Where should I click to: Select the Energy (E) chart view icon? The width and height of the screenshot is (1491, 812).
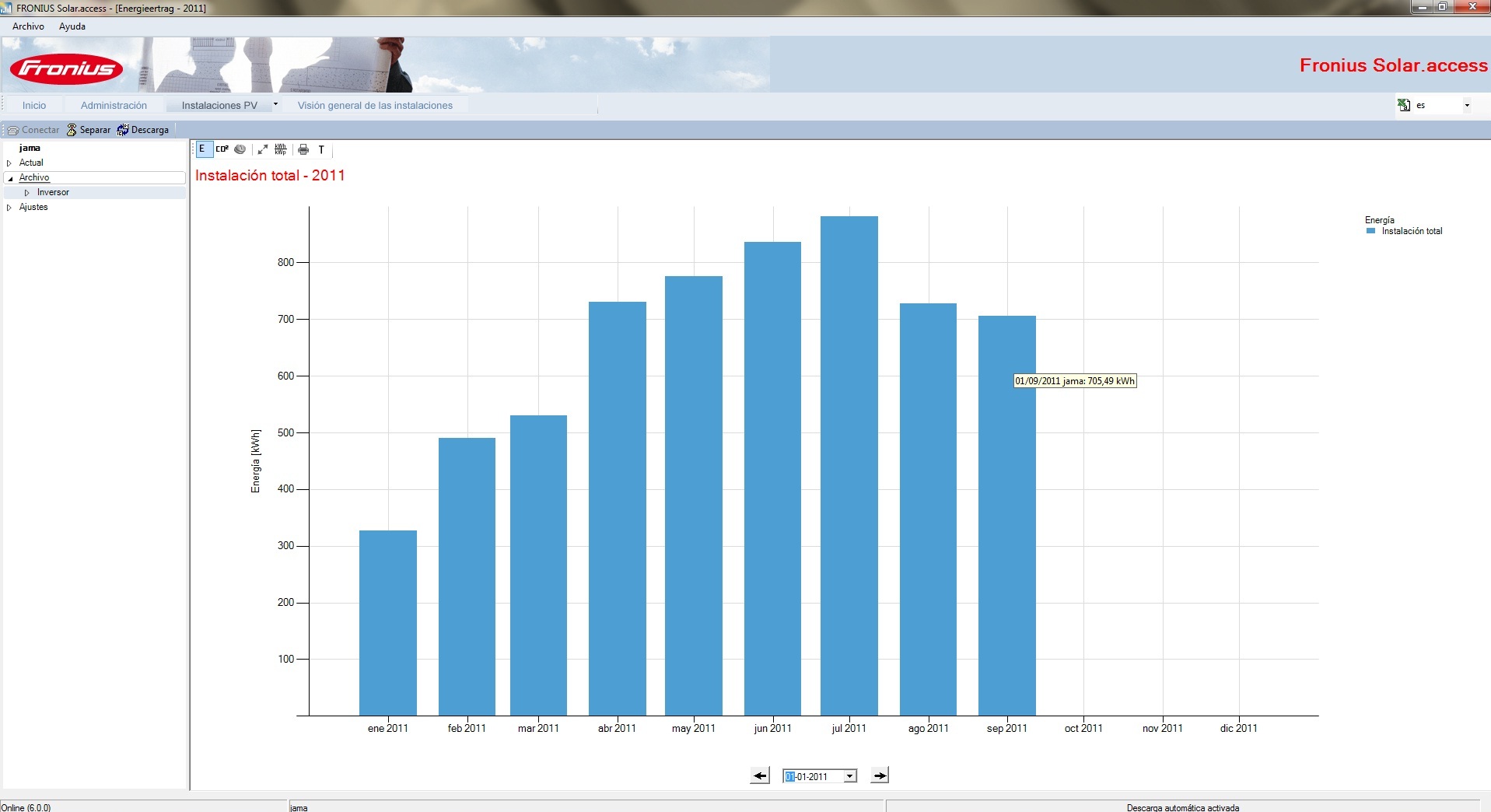pos(202,149)
